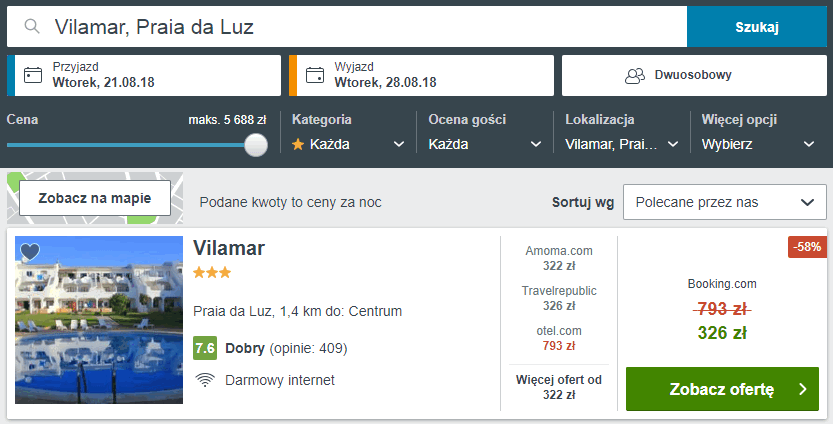
Task: Open the Lokalizacja dropdown
Action: [621, 144]
